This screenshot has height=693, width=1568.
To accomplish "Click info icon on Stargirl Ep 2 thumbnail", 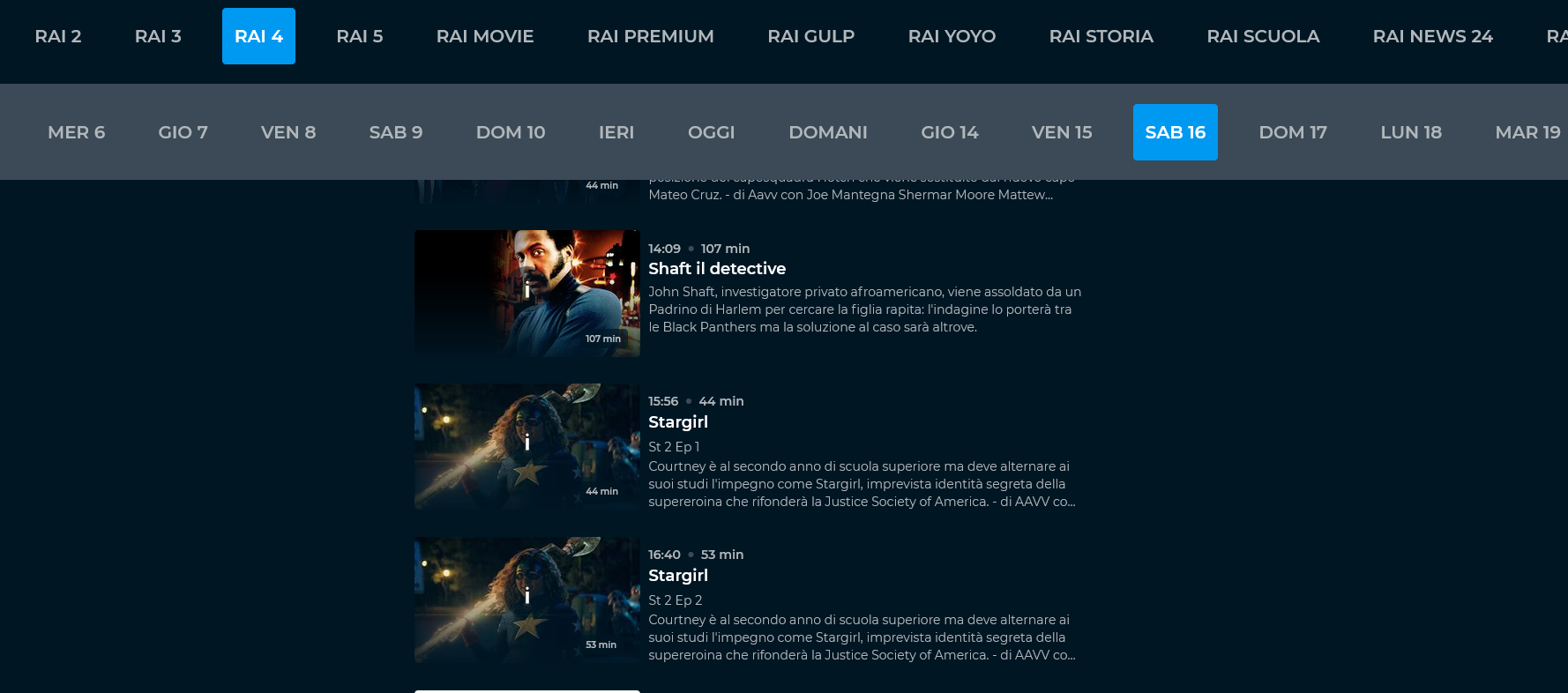I will click(x=527, y=596).
